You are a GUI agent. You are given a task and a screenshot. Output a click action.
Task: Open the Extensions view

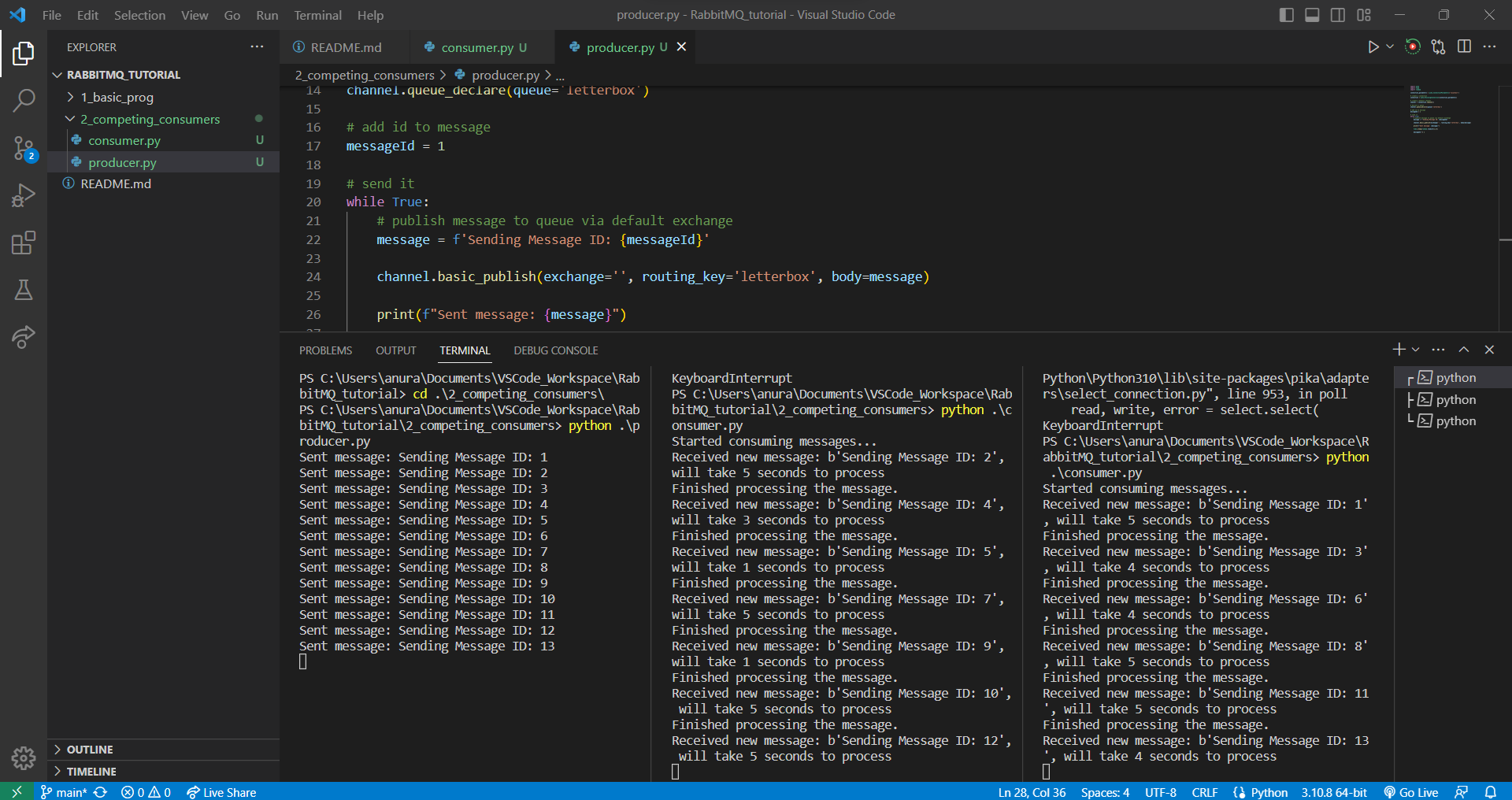24,243
